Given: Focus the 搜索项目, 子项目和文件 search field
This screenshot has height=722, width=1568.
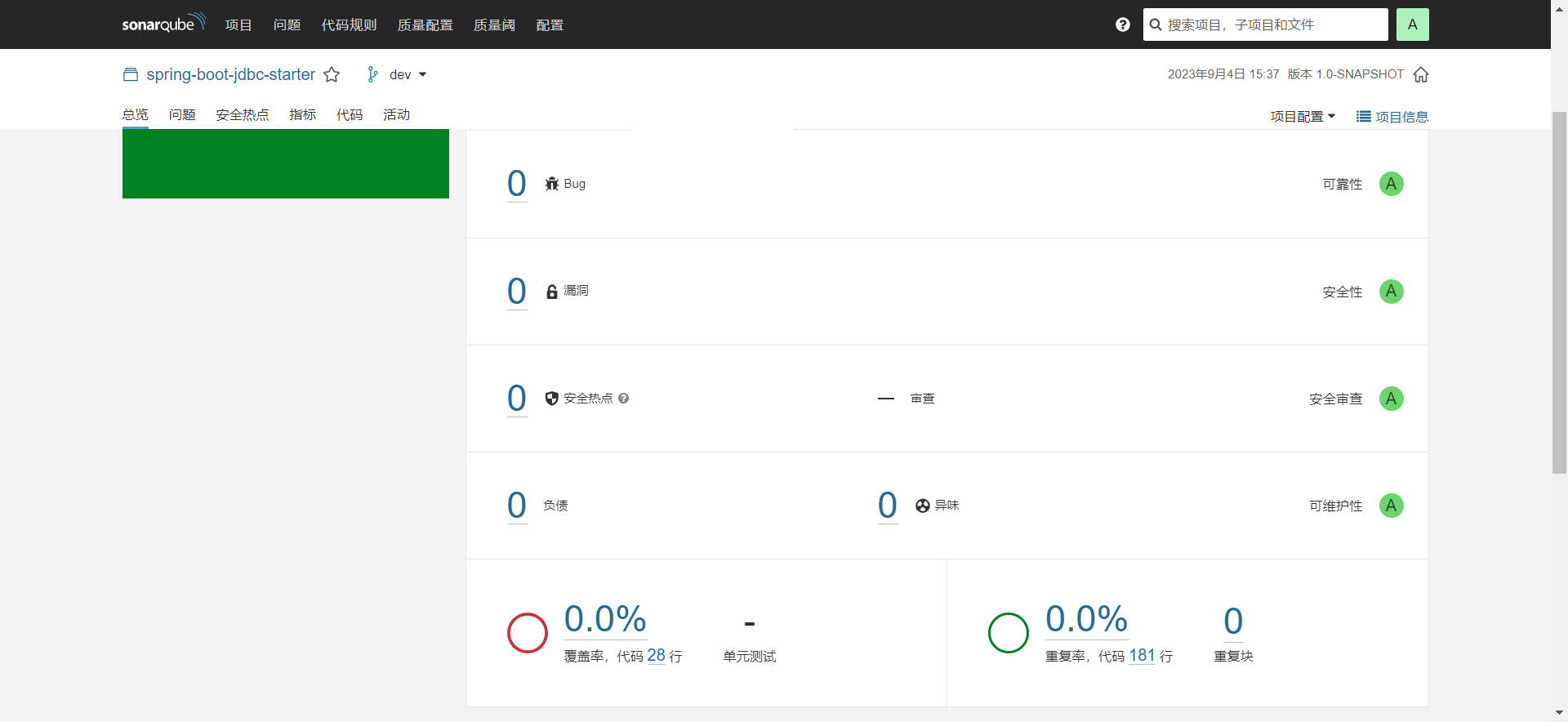Looking at the screenshot, I should tap(1266, 25).
